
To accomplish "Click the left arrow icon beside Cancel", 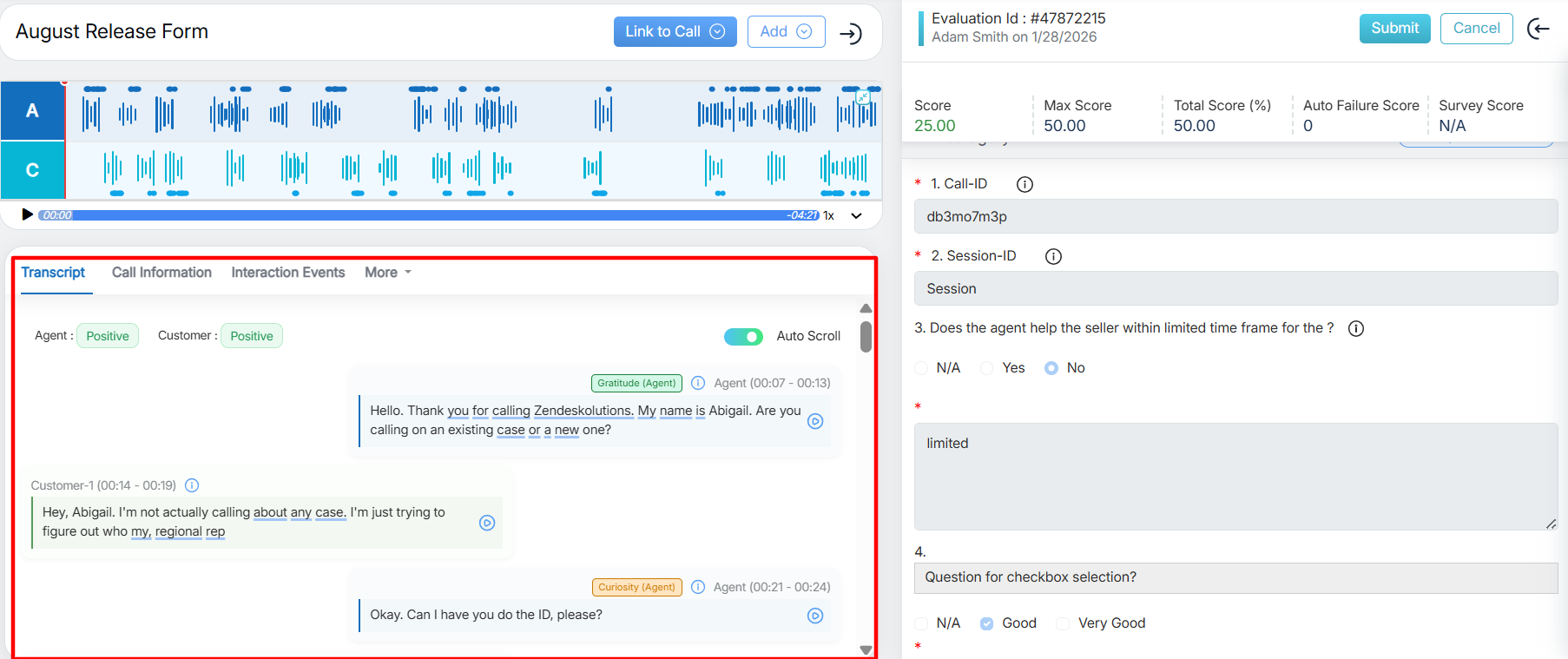I will [1538, 29].
